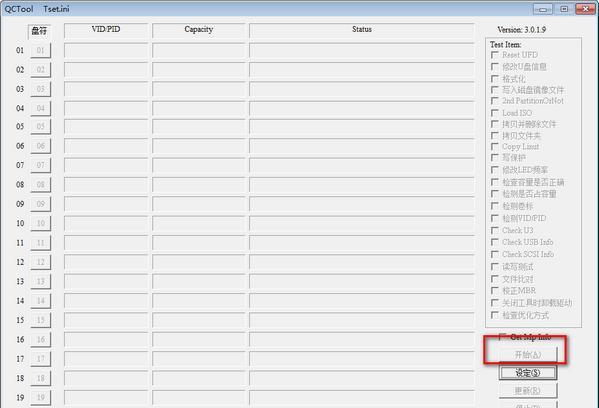Select port button 12
The width and height of the screenshot is (599, 408).
click(40, 262)
